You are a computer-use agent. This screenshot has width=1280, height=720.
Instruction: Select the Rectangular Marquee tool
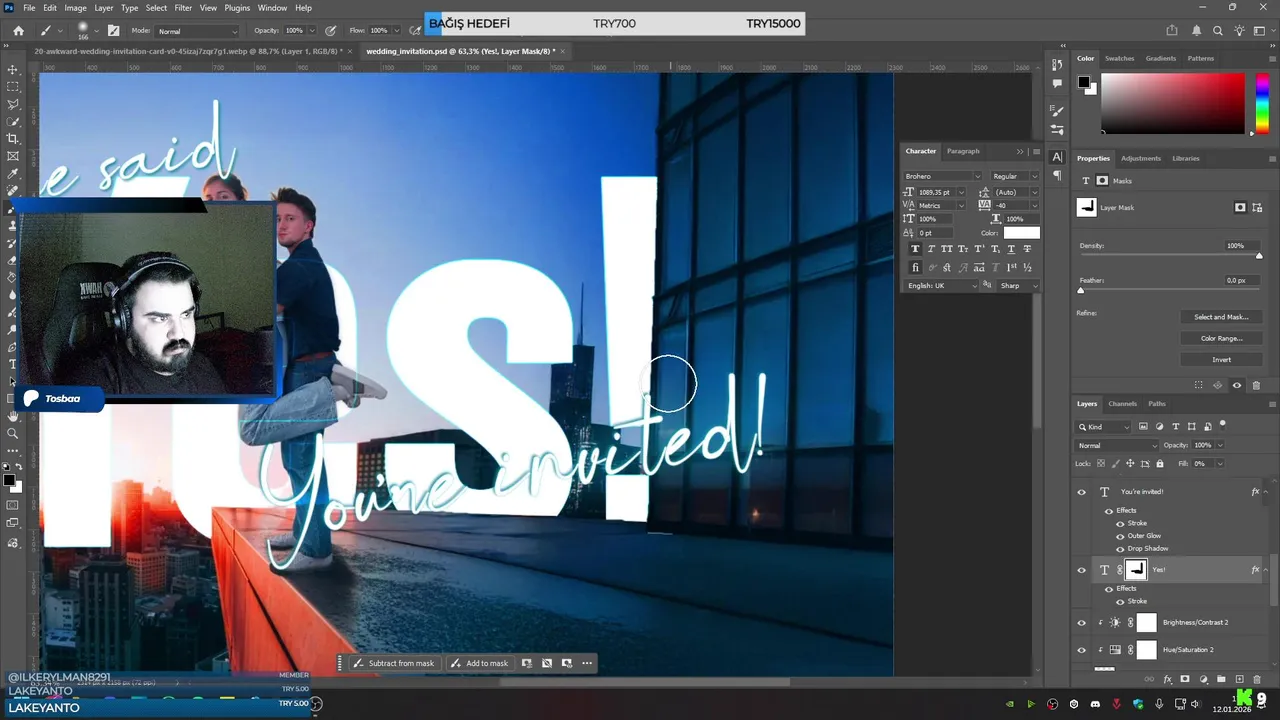[13, 87]
